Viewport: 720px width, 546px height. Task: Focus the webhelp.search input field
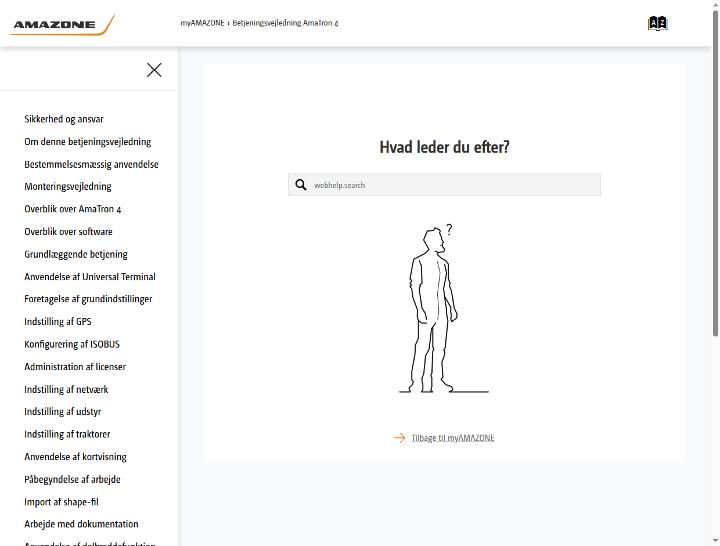[444, 185]
